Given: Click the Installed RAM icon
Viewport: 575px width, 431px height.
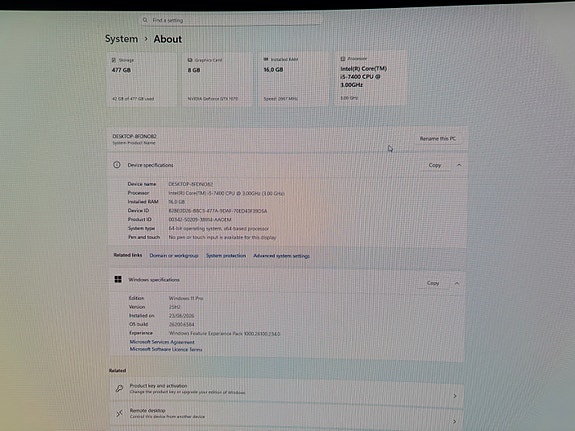Looking at the screenshot, I should [x=266, y=59].
